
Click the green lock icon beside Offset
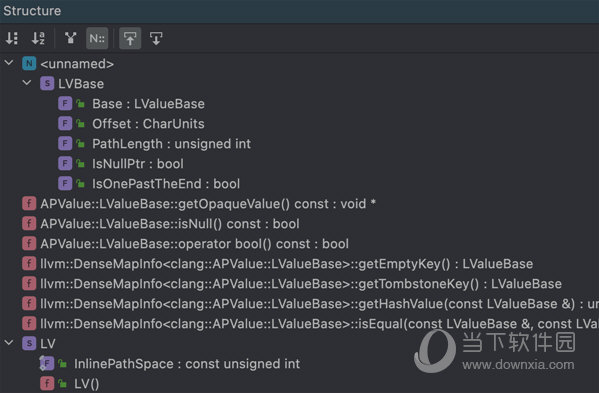[81, 123]
